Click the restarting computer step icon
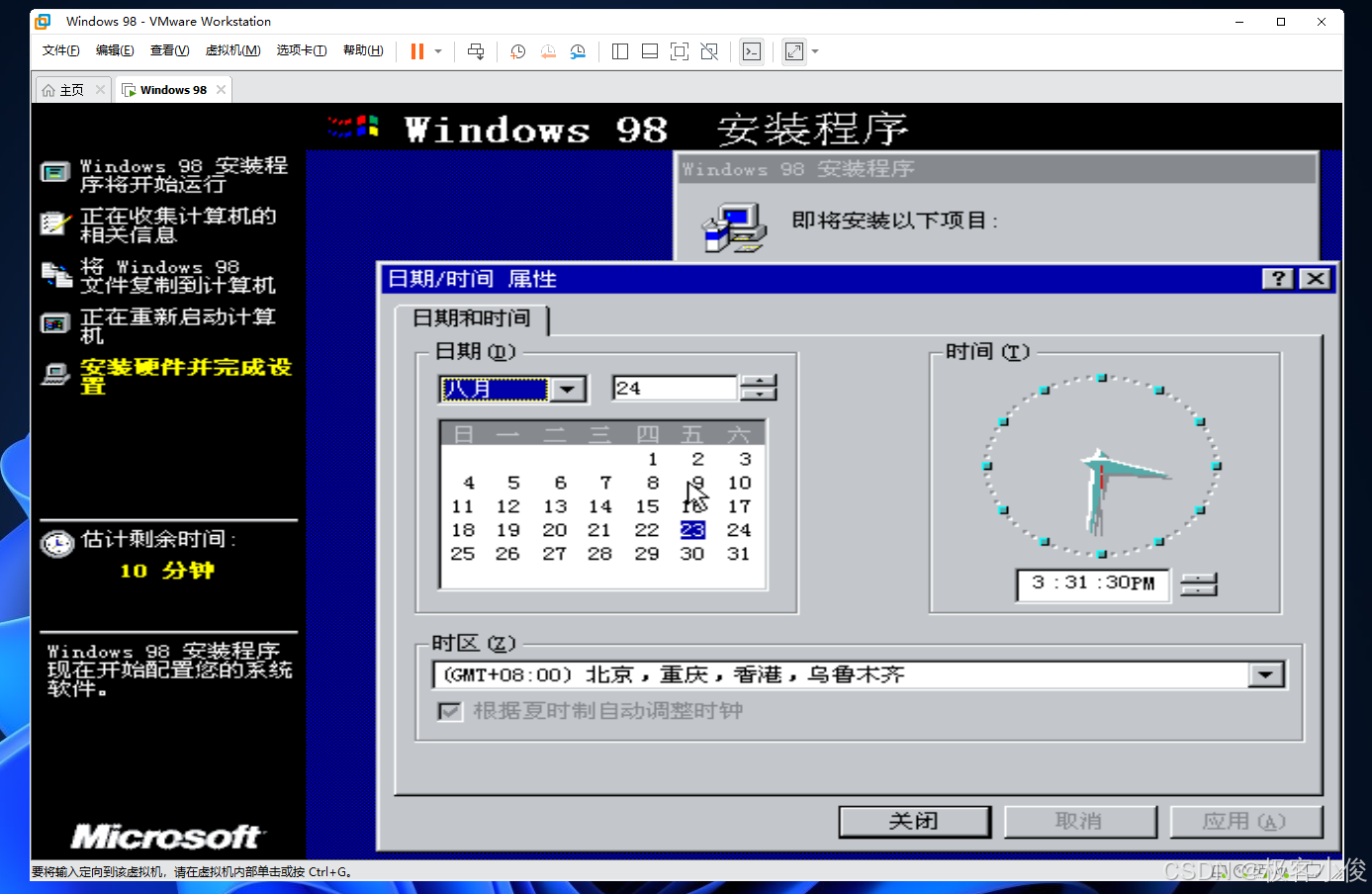Image resolution: width=1372 pixels, height=894 pixels. [55, 324]
